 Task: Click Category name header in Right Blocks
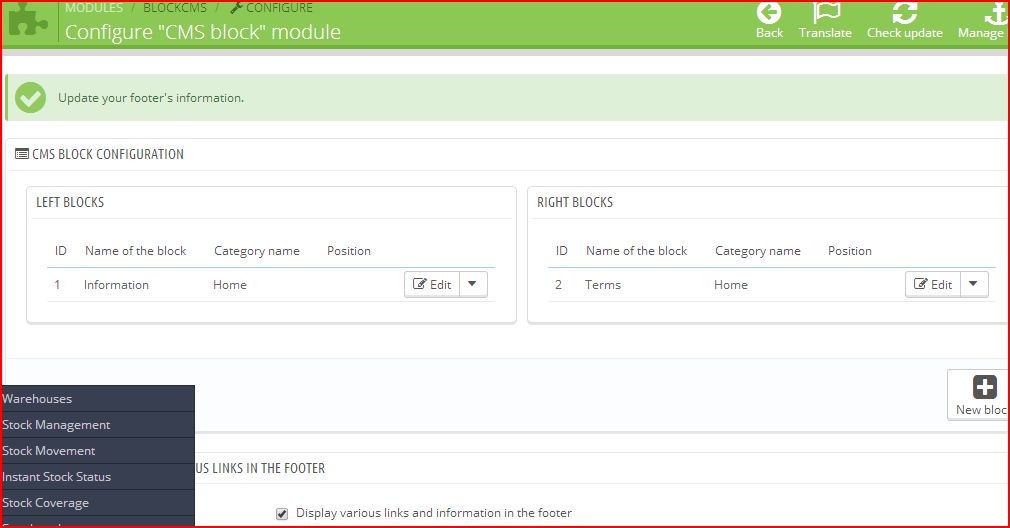(758, 251)
